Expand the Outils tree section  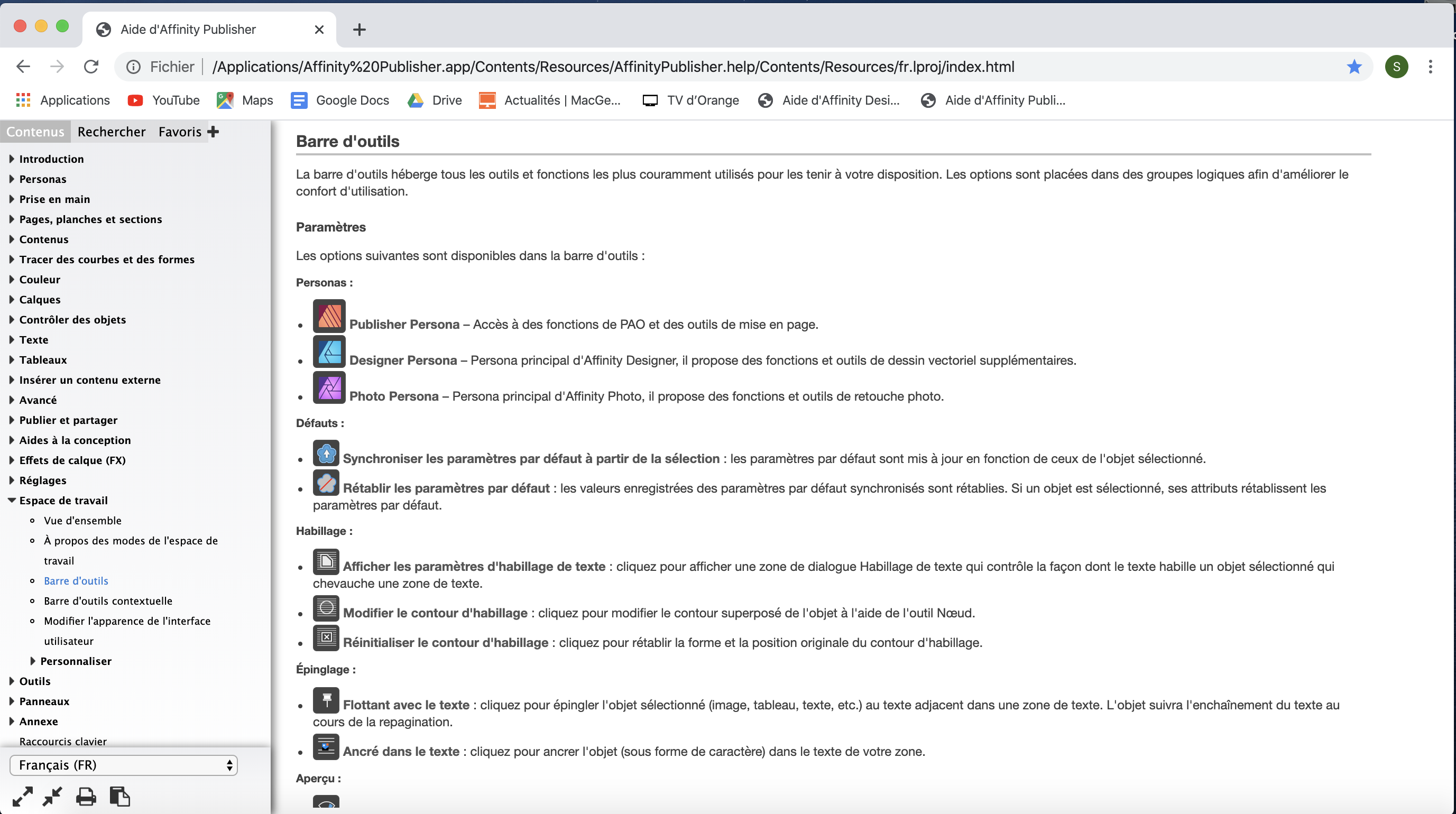11,681
